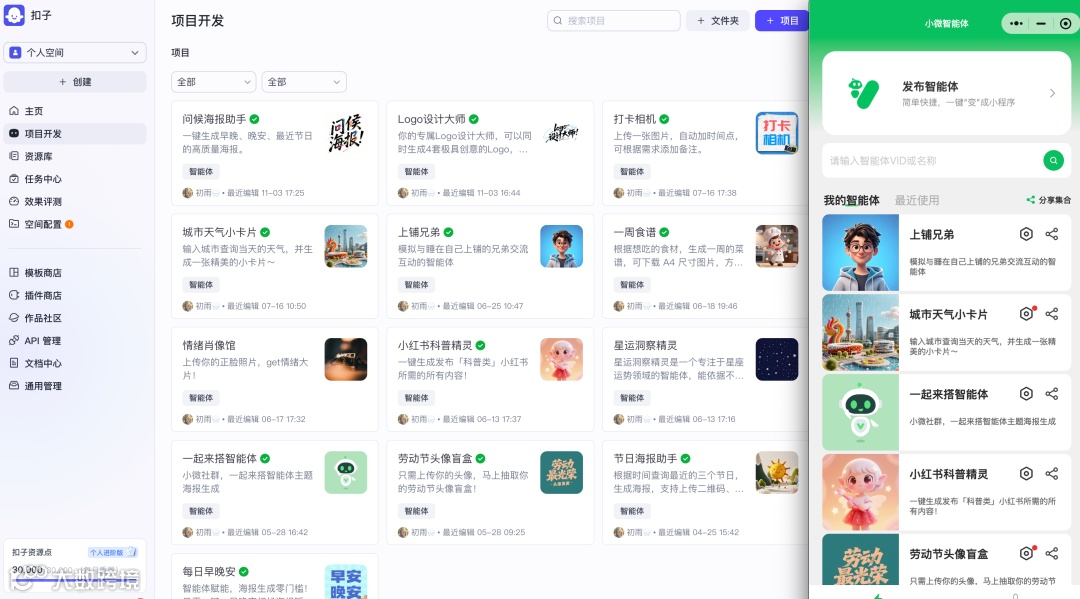Screen dimensions: 1080x599
Task: Open the 小红书科普精灵 fairy thumbnail in panel
Action: (860, 492)
